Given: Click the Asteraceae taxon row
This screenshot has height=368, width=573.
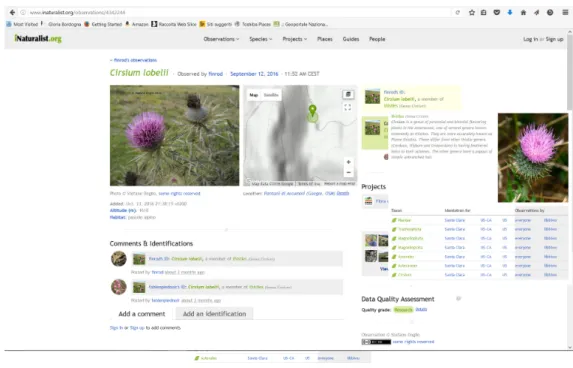Looking at the screenshot, I should [x=480, y=266].
